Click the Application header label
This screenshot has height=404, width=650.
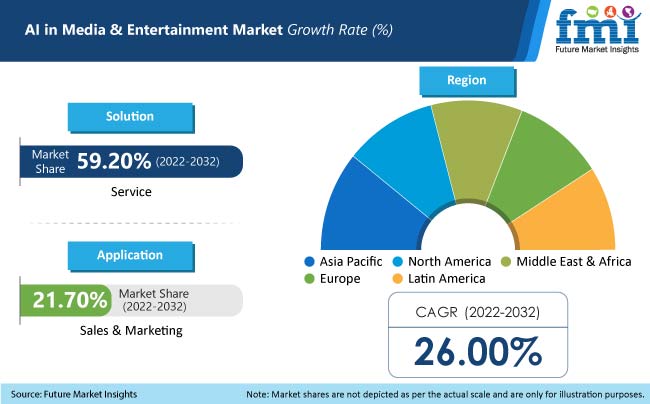[x=130, y=255]
